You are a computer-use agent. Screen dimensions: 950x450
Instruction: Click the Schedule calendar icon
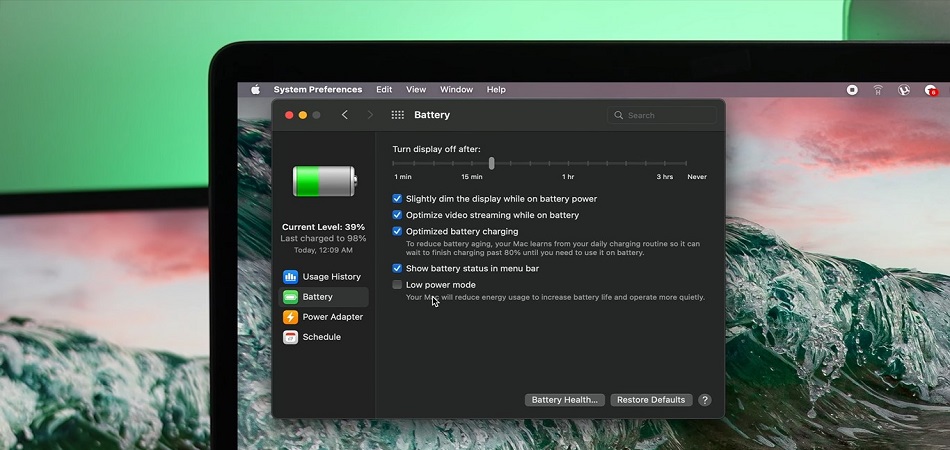tap(290, 337)
